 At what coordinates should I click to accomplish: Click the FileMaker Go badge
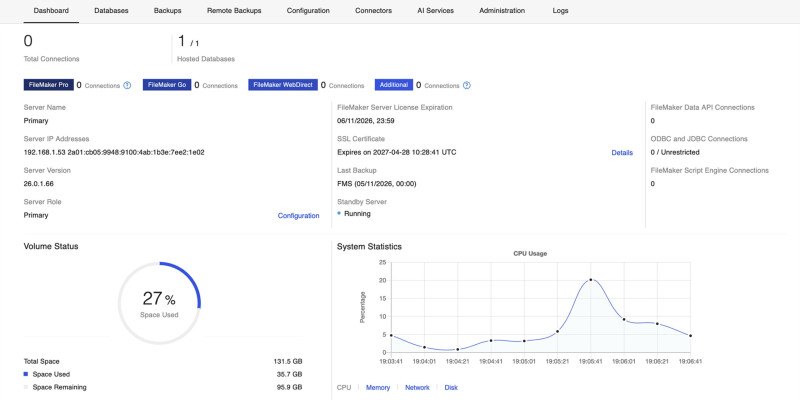click(167, 85)
